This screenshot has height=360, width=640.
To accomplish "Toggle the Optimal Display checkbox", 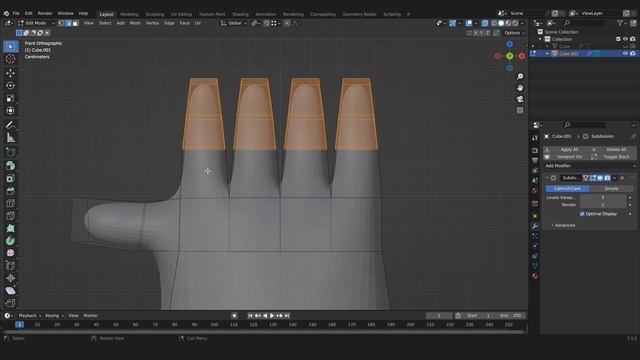I will tap(582, 214).
